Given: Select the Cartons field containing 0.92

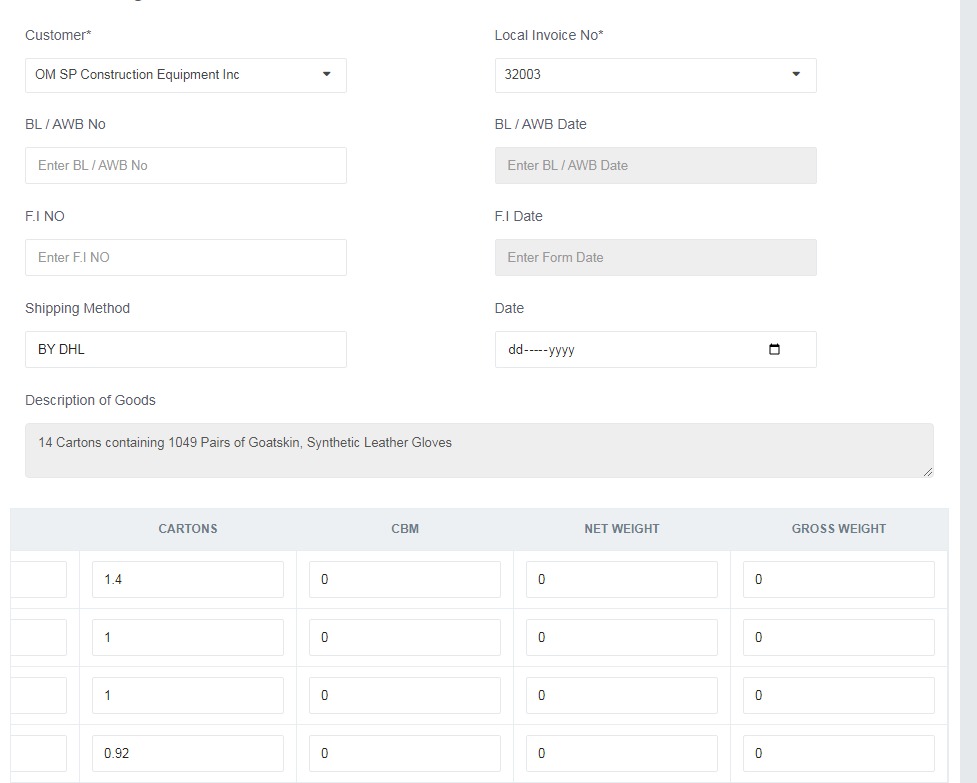Looking at the screenshot, I should point(188,754).
